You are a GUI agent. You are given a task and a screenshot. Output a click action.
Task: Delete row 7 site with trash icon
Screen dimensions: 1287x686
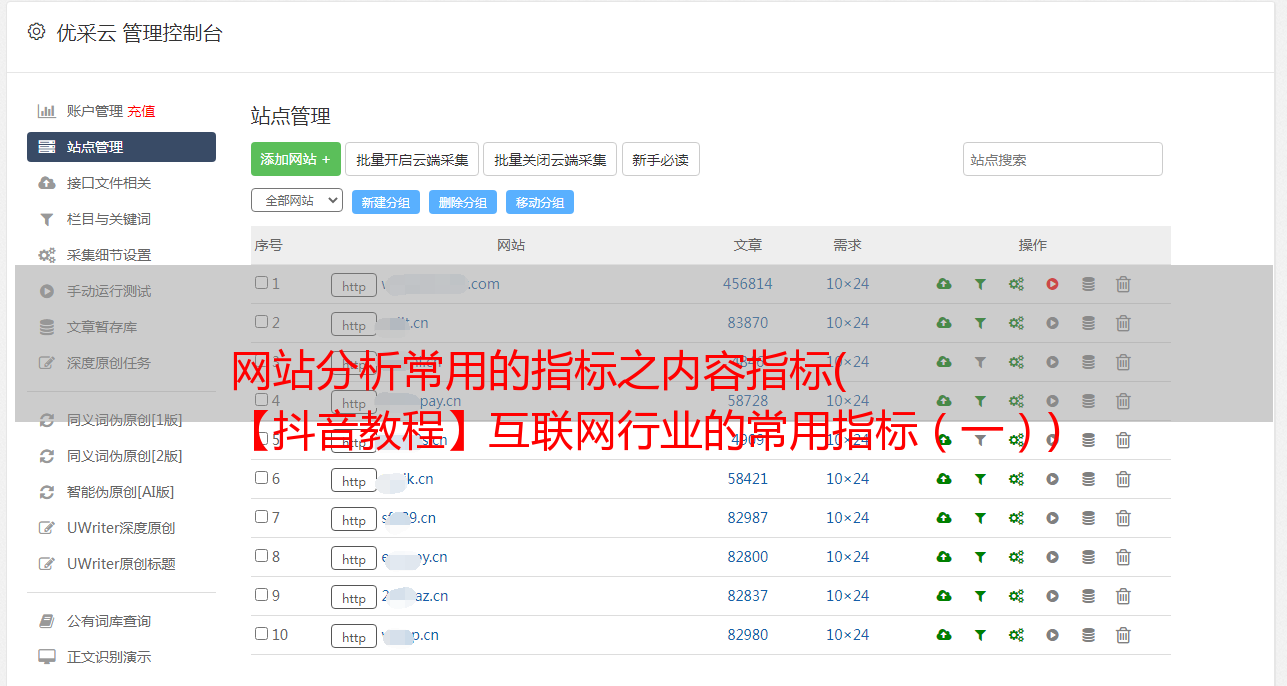pos(1123,518)
